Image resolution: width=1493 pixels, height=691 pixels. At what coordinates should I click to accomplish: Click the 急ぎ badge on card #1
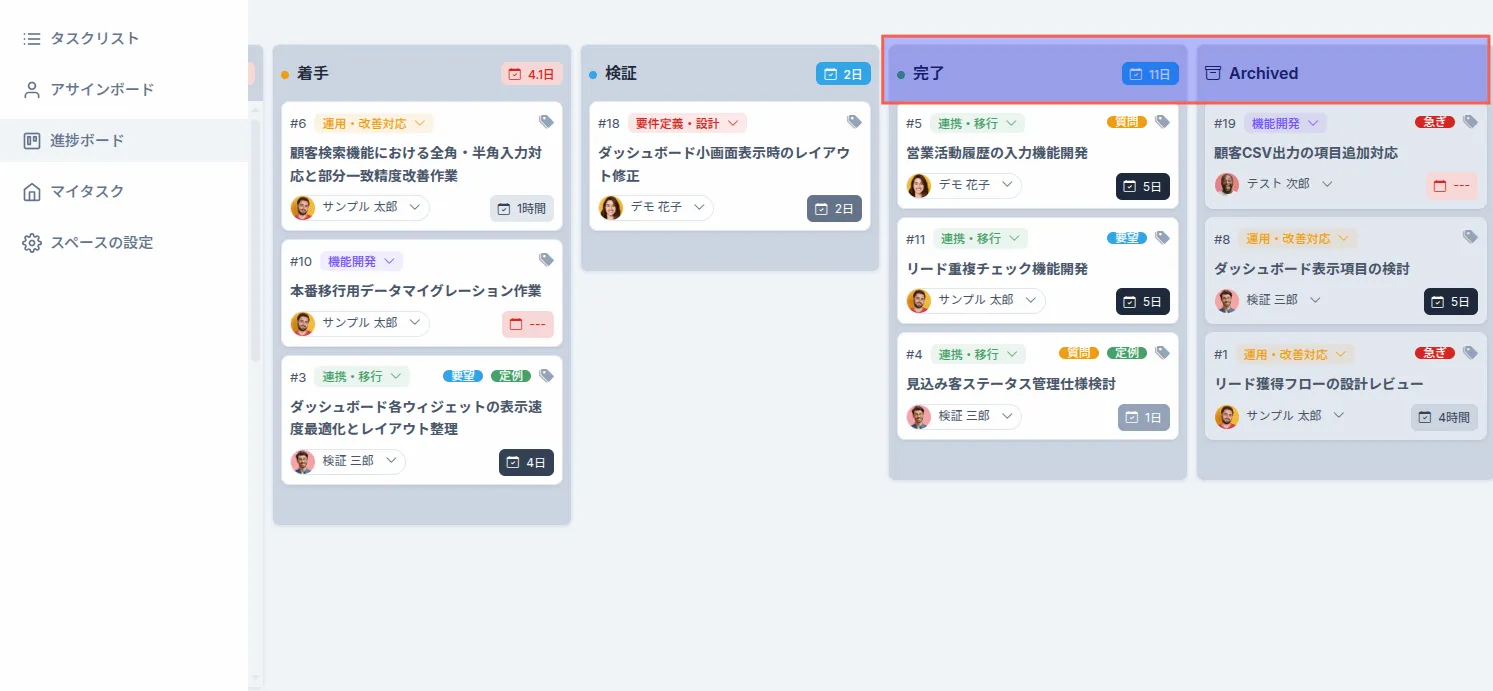point(1434,352)
